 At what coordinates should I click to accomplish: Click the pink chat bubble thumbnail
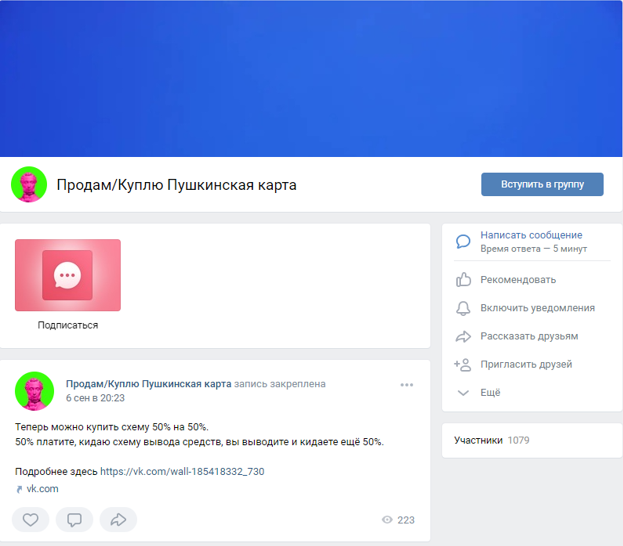click(x=68, y=275)
